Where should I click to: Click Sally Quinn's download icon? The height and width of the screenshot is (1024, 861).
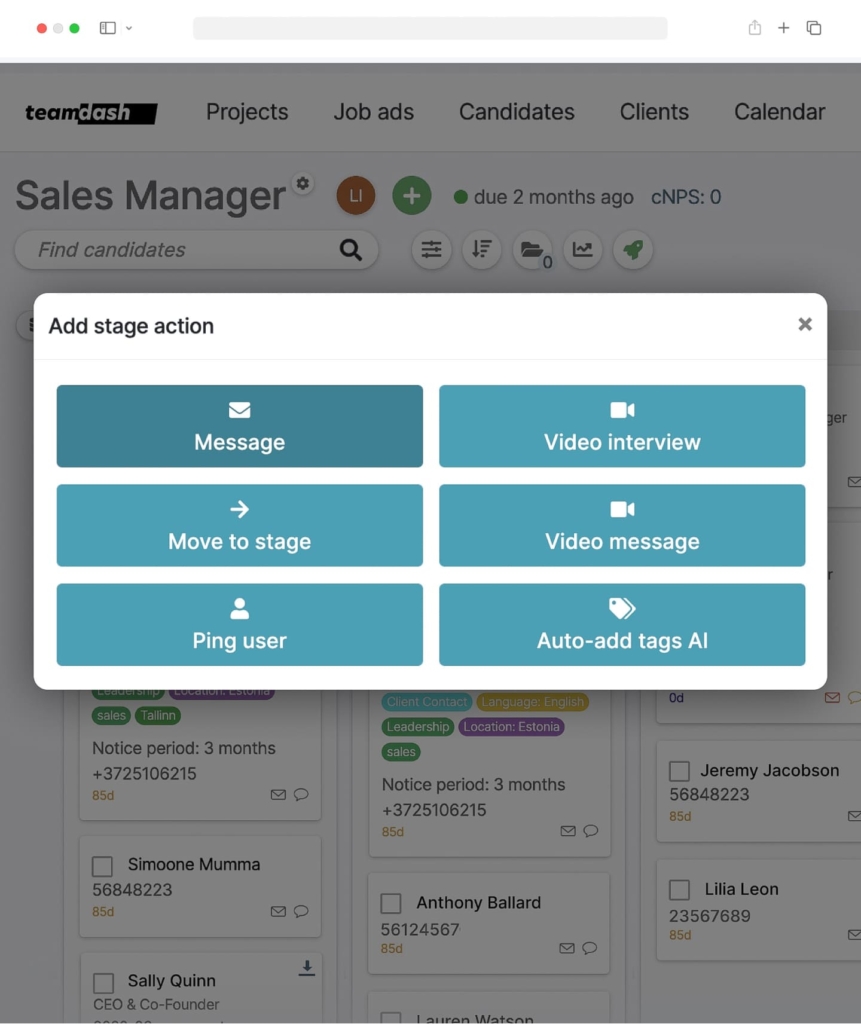point(307,968)
